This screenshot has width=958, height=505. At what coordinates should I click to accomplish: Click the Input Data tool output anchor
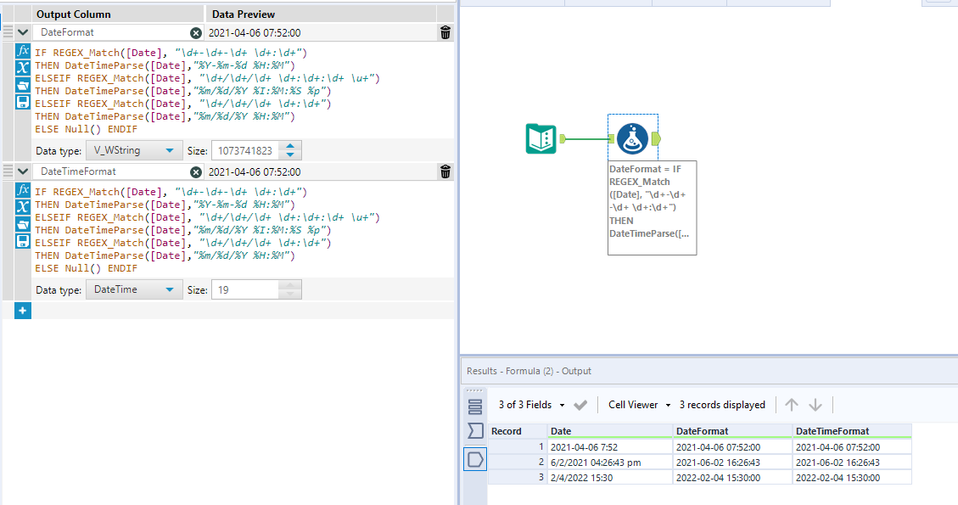563,139
